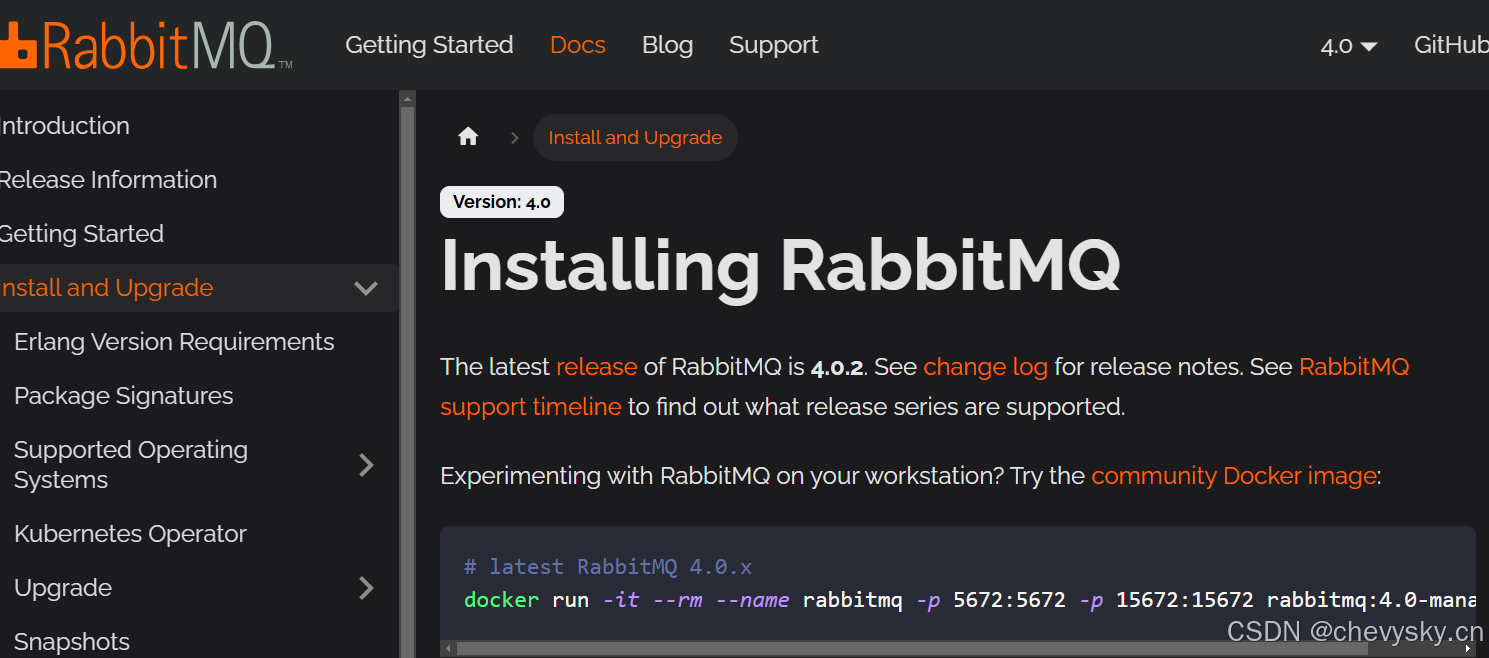Click the Install and Upgrade breadcrumb
1489x658 pixels.
635,138
